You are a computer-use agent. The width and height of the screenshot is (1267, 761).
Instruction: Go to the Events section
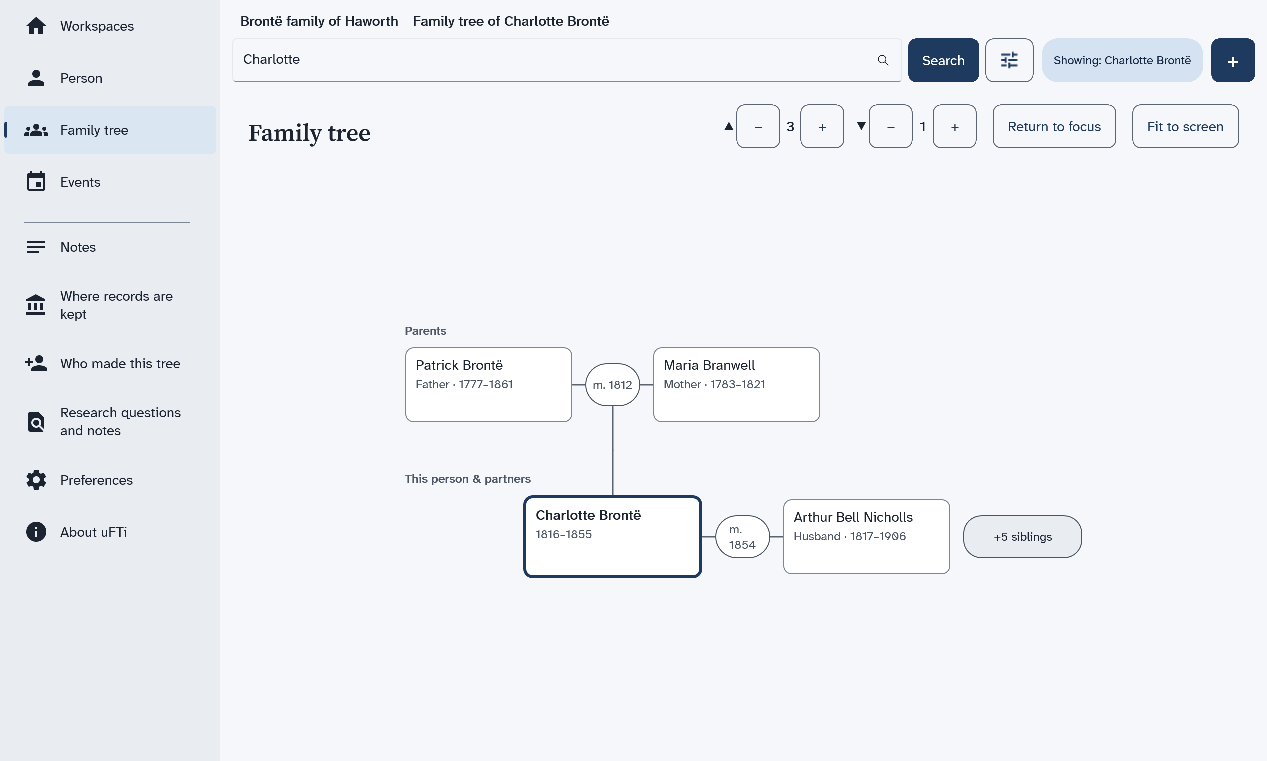(110, 182)
